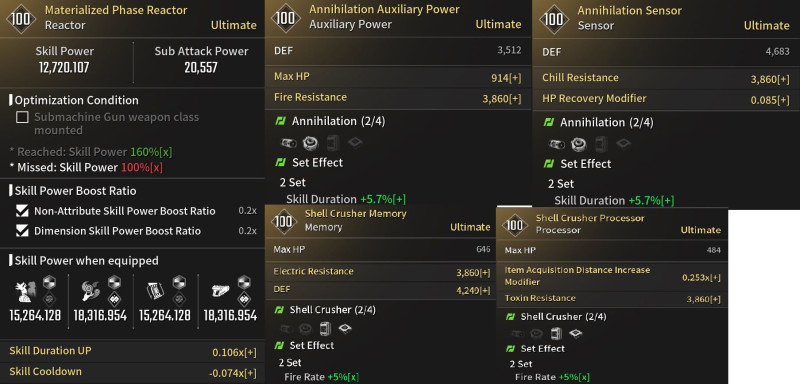Select the pistol-shaped skill icon in the reactor panel
The height and width of the screenshot is (384, 800).
(220, 292)
